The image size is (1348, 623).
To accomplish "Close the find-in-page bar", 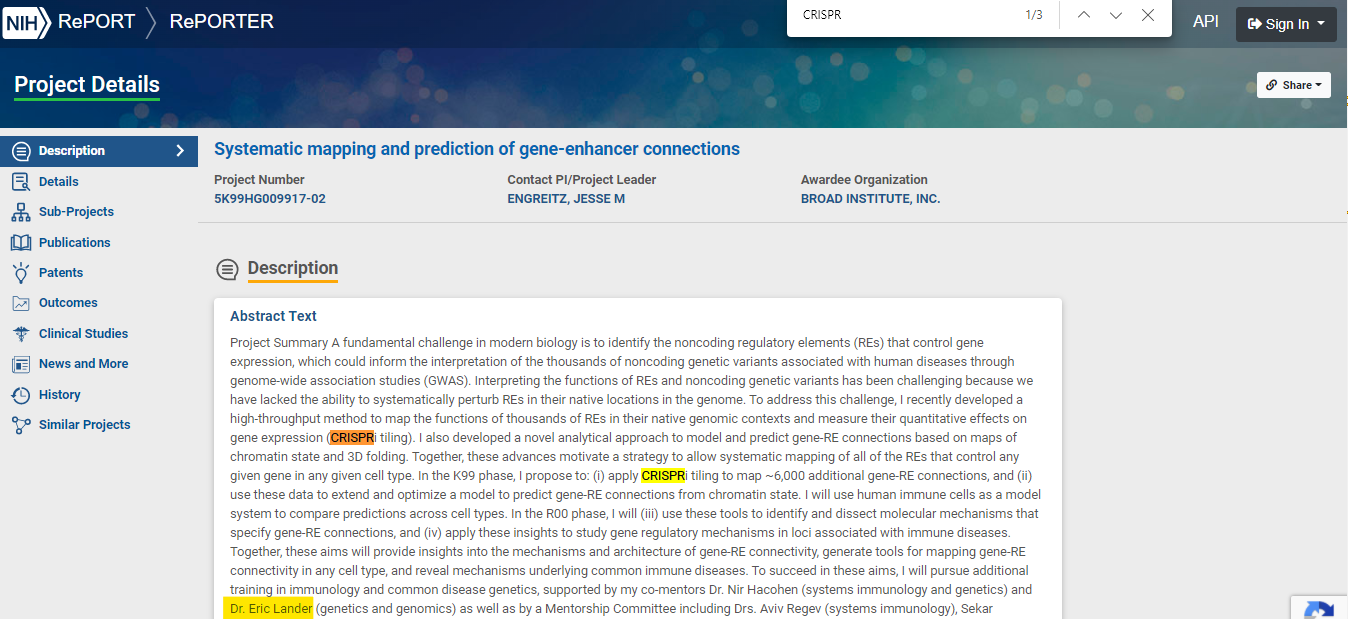I will 1148,15.
